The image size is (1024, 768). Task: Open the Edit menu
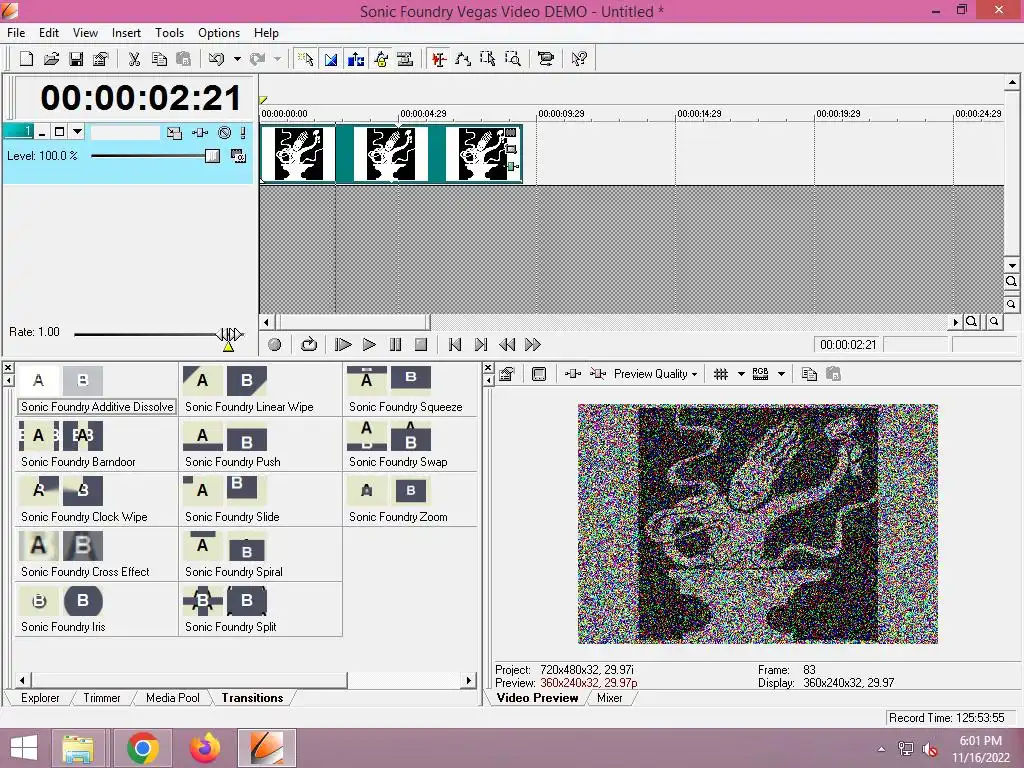tap(49, 33)
